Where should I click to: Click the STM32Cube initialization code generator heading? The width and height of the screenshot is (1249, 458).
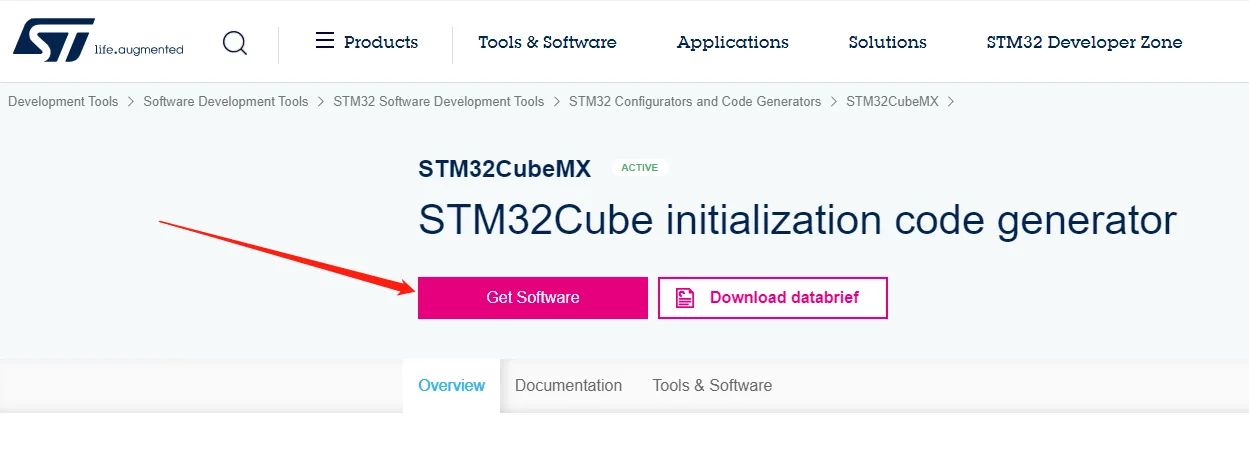pyautogui.click(x=797, y=220)
